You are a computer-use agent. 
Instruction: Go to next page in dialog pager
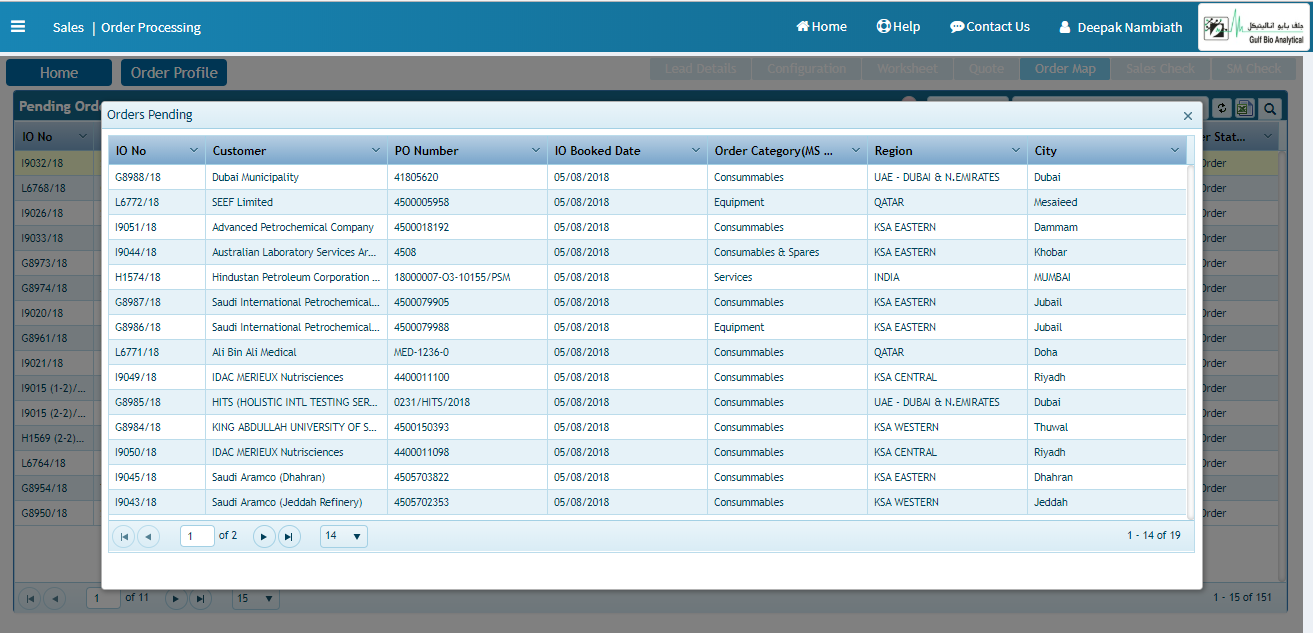264,537
